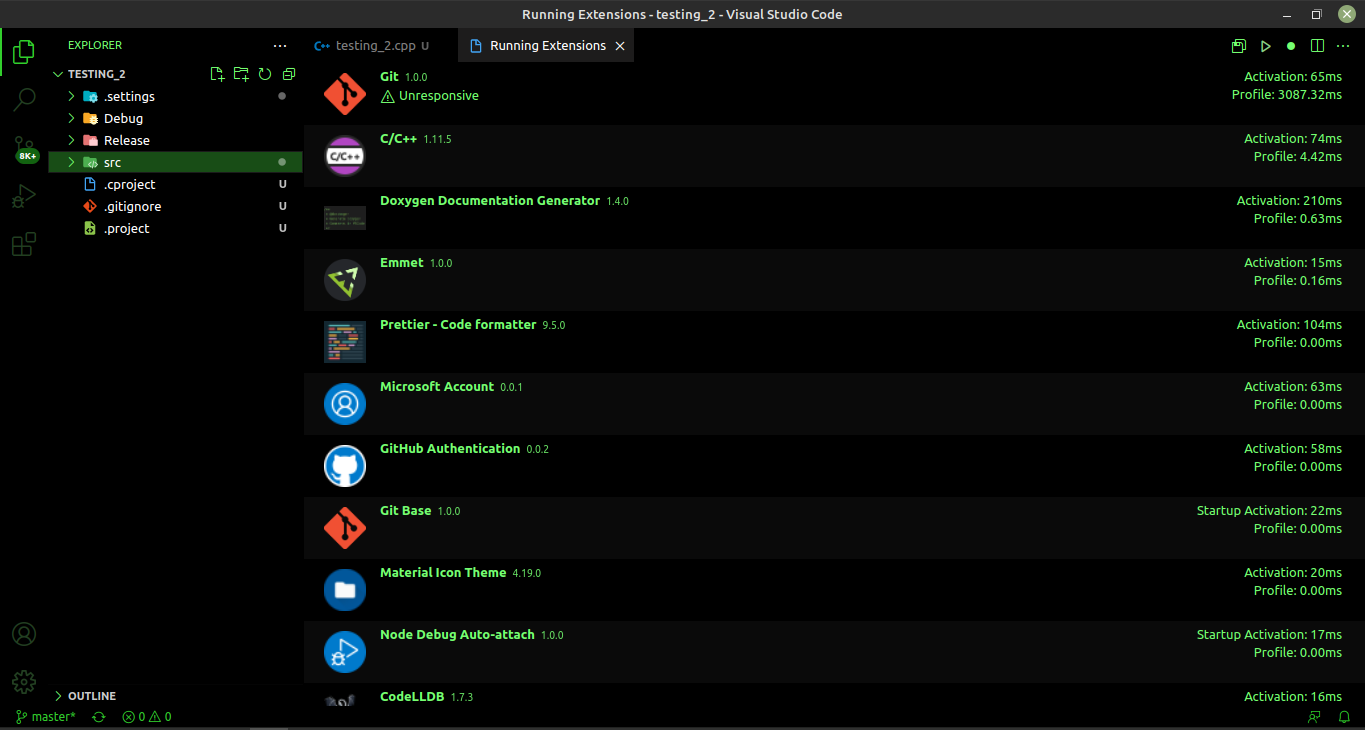Click the Git extension name
This screenshot has height=730, width=1365.
(389, 77)
